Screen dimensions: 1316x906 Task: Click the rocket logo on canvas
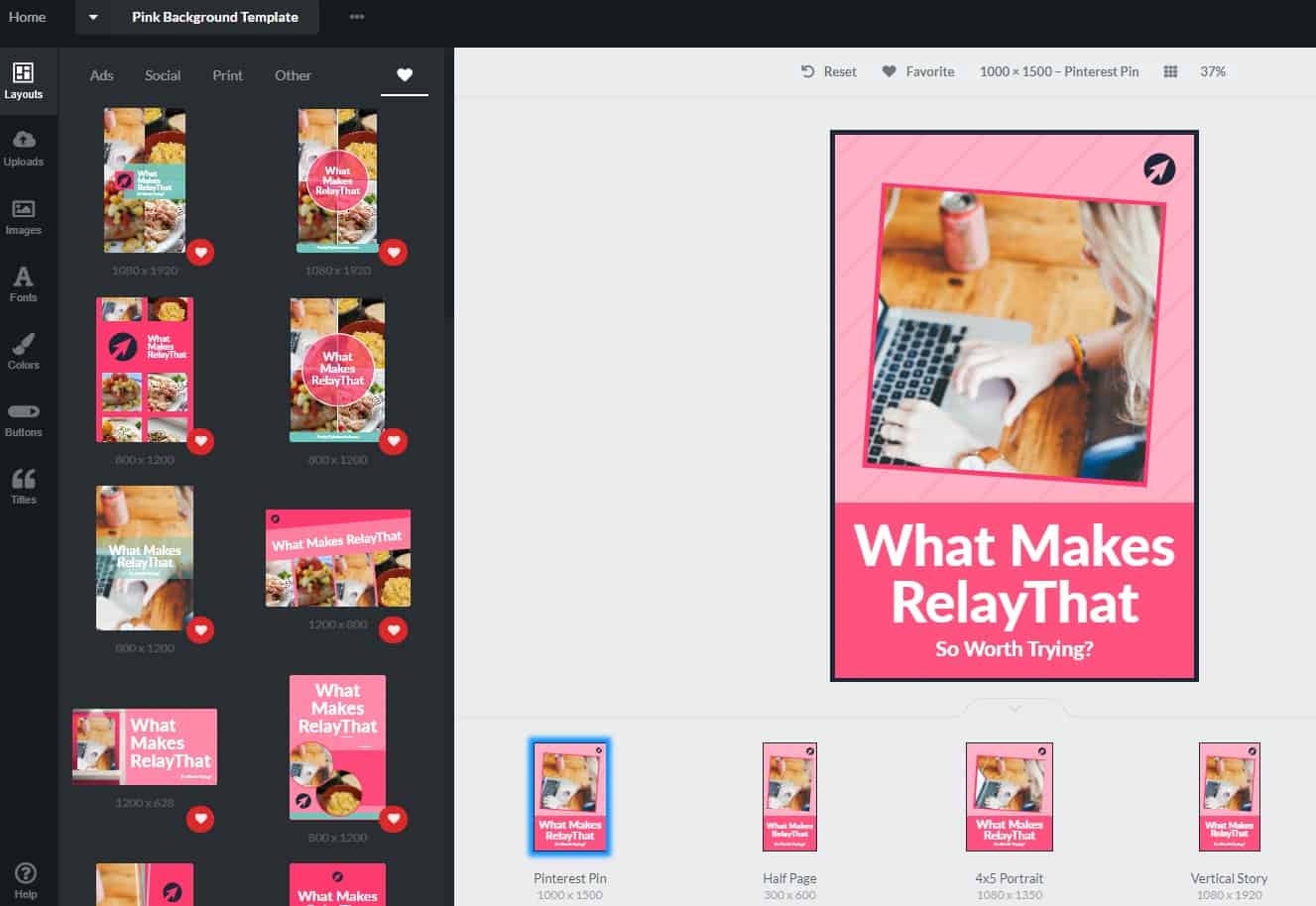tap(1159, 169)
